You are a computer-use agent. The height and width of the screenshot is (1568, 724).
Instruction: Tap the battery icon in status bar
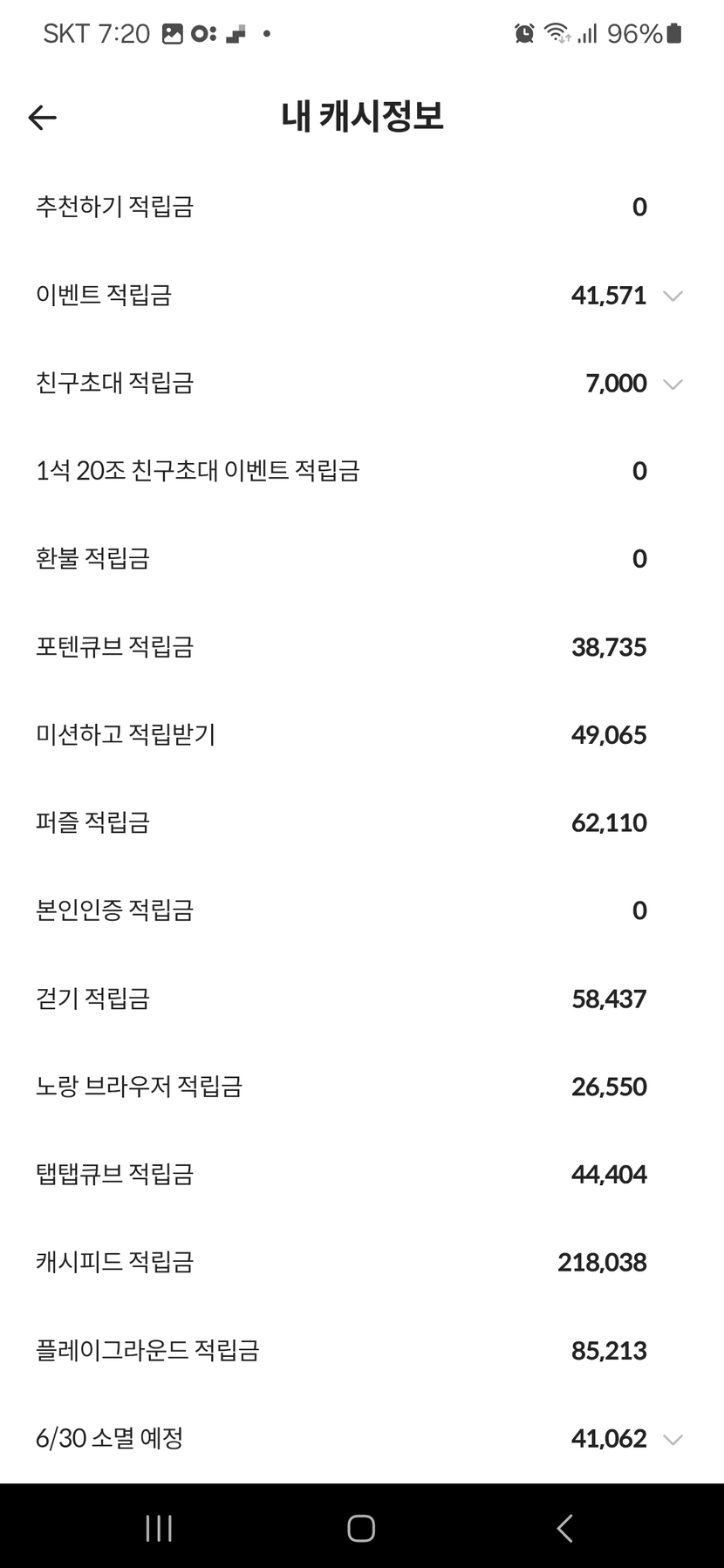673,34
